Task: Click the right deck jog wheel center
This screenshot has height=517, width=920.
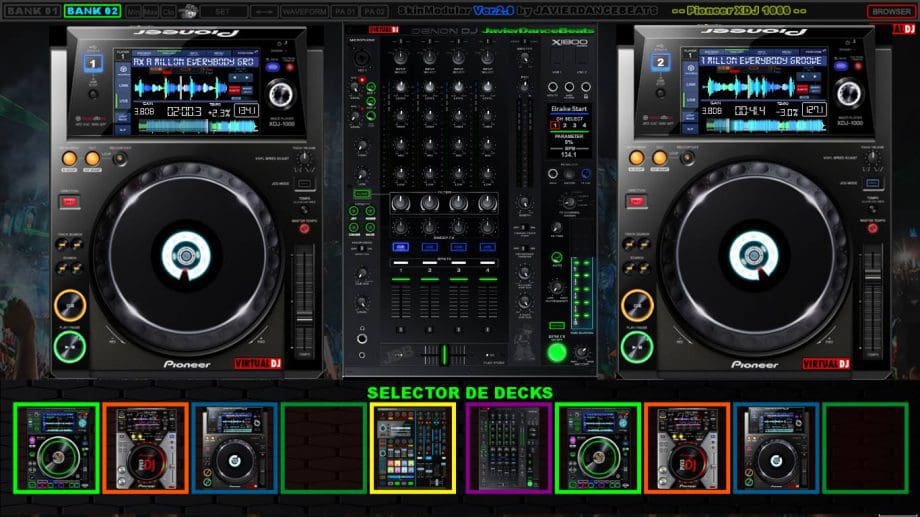Action: (x=754, y=255)
